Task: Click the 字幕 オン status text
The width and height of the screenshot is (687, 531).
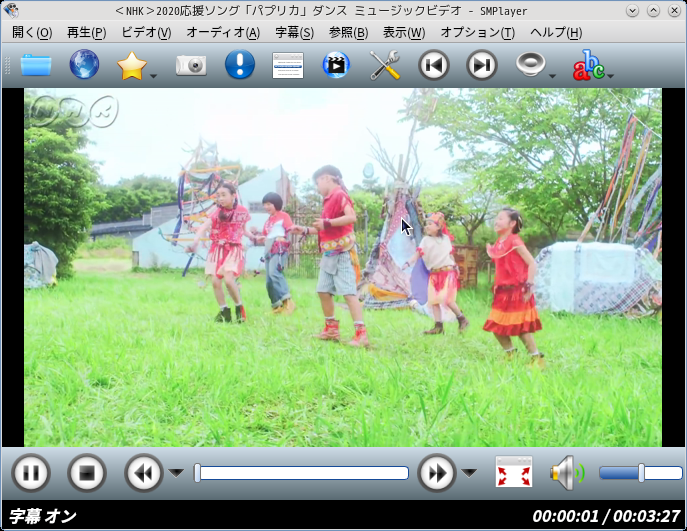Action: pyautogui.click(x=42, y=517)
